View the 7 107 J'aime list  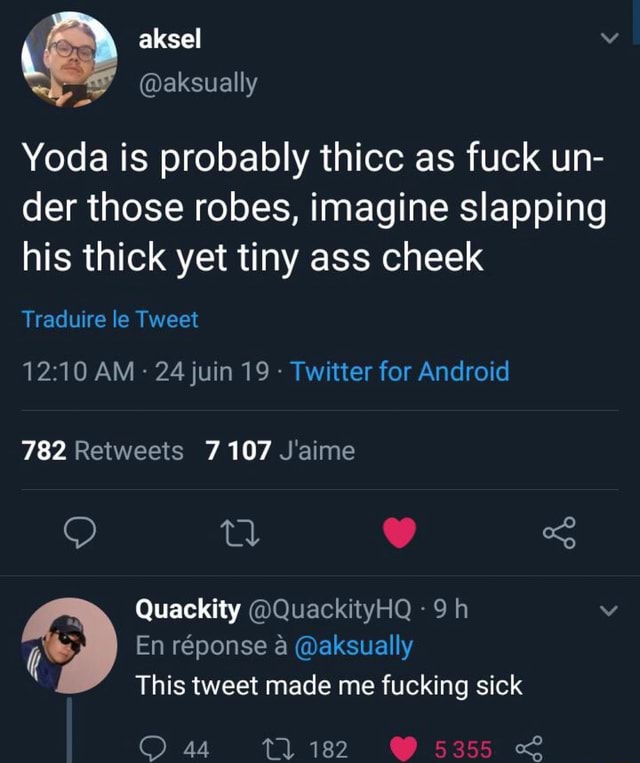(280, 451)
